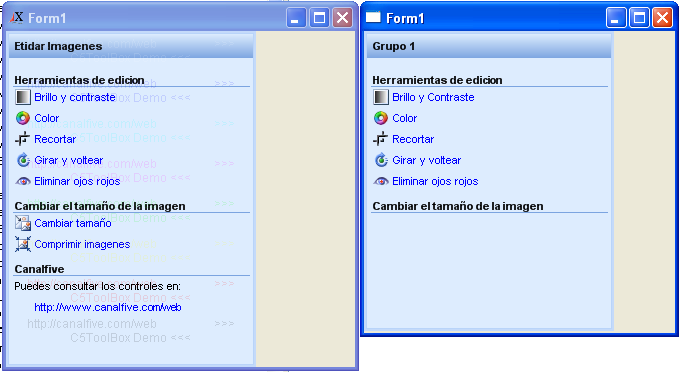Click the Cambiar tamaño resize icon
Screen dimensions: 680x372
pos(23,223)
